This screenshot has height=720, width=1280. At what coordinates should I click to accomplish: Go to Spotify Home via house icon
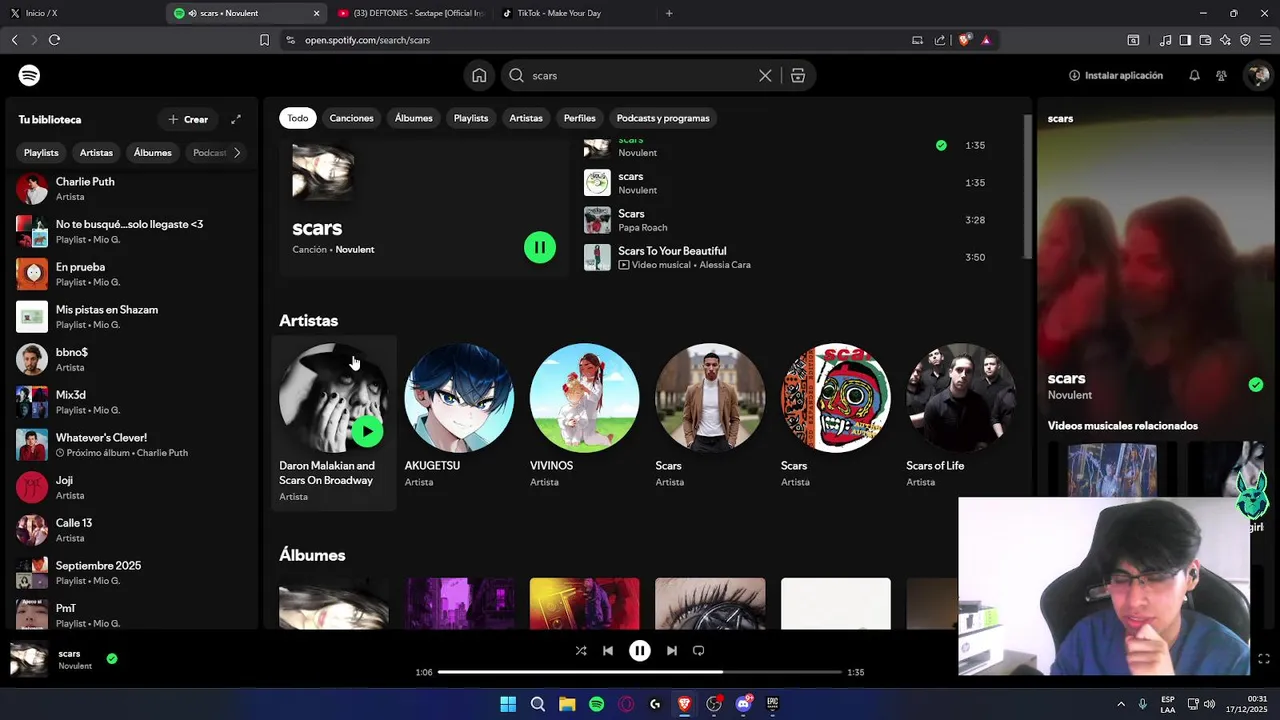[479, 75]
